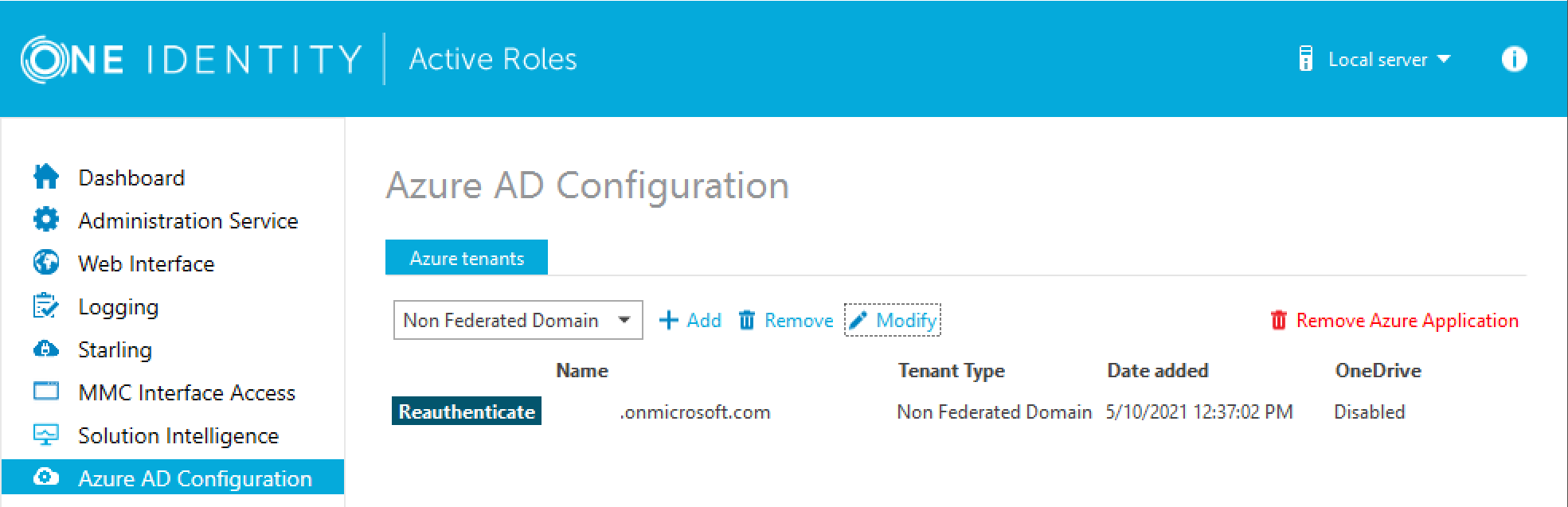Screen dimensions: 1568x507
Task: Click the 5/10/2021 12:37:02 PM date cell
Action: (1199, 412)
